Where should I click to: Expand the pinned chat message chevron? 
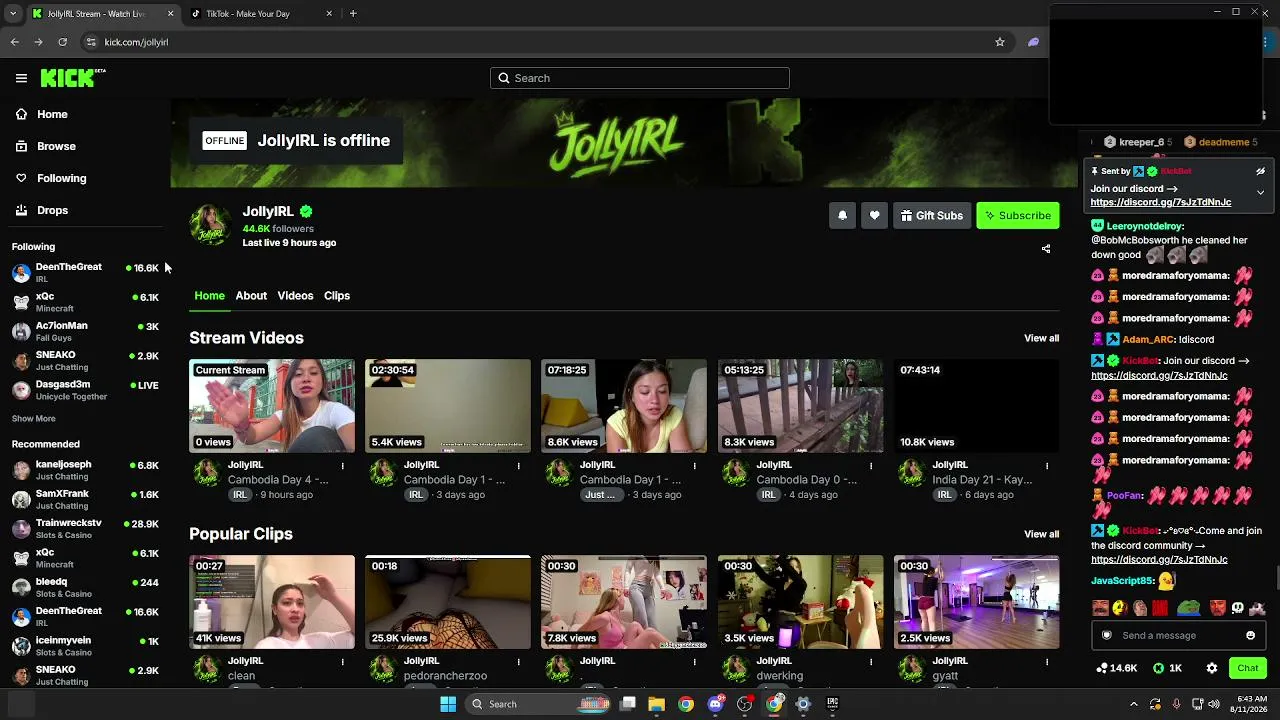(1260, 192)
